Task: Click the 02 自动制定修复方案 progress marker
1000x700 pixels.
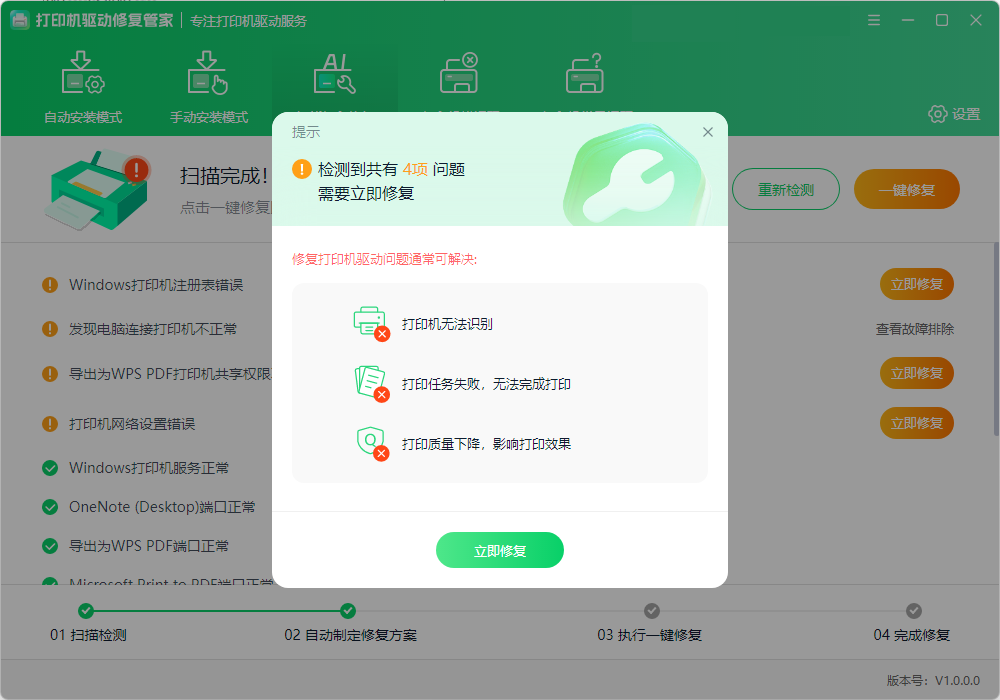Action: tap(348, 611)
